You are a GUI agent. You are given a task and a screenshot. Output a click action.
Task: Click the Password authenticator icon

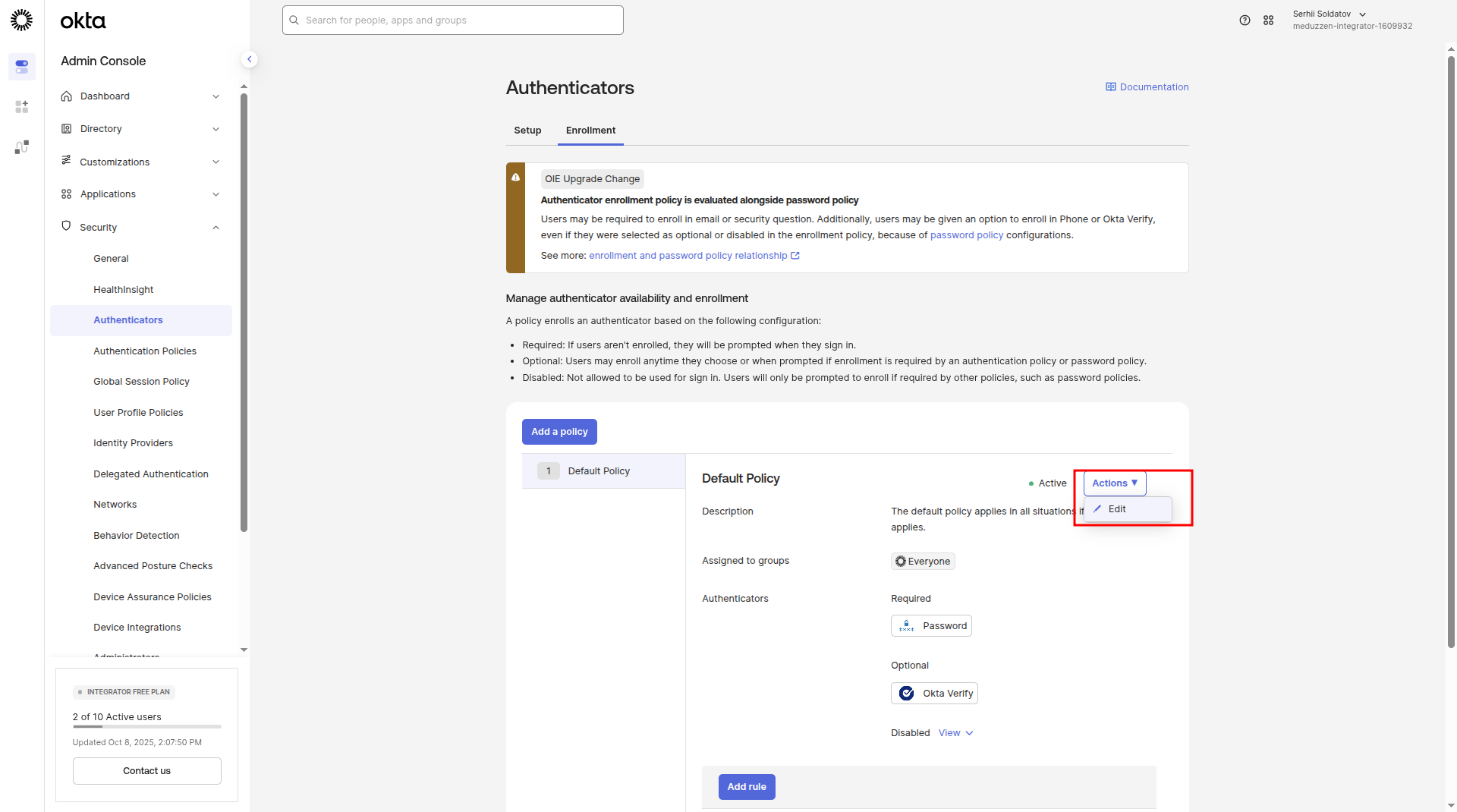click(x=906, y=626)
